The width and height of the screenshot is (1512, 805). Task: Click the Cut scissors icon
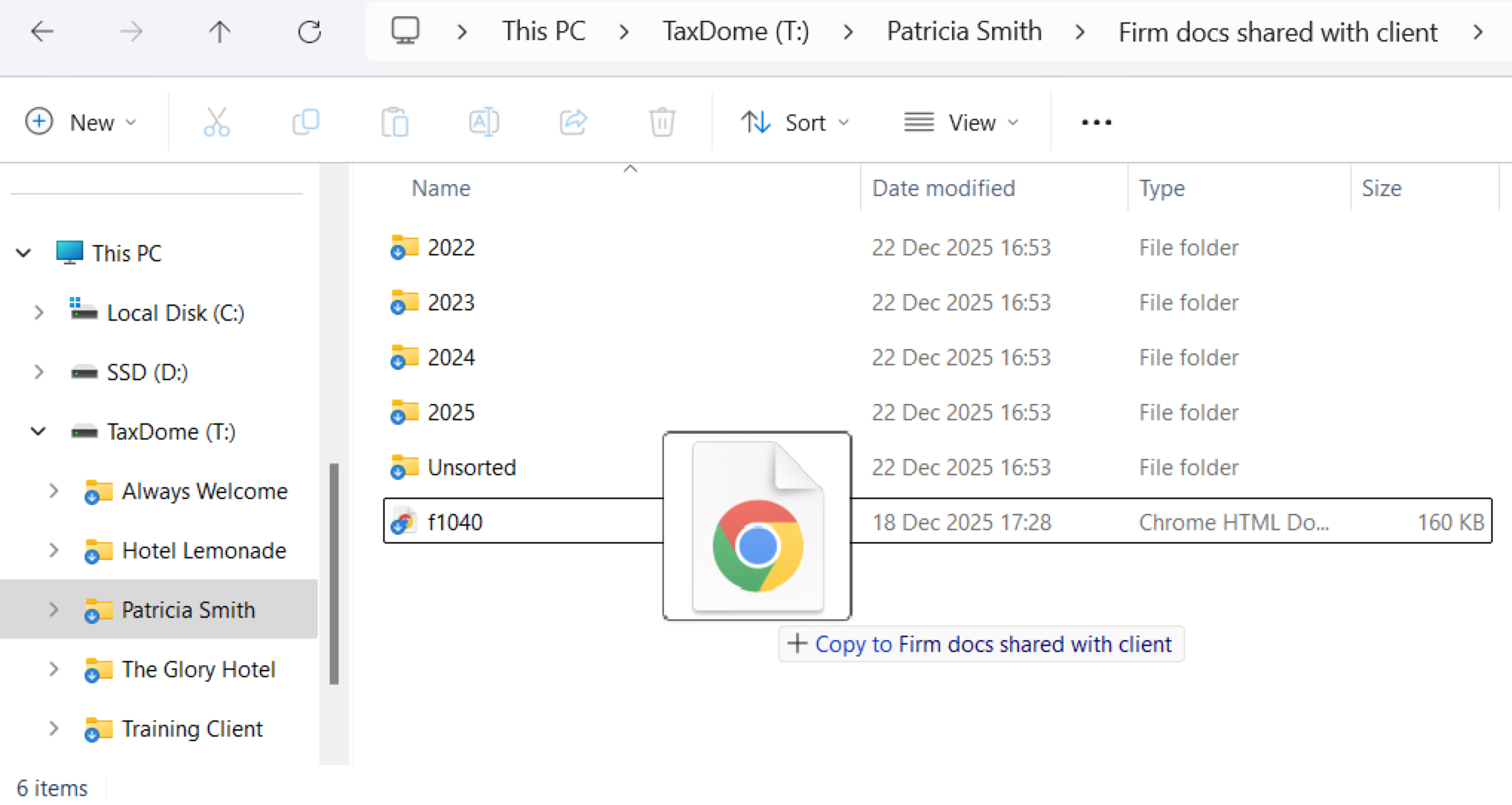(216, 123)
